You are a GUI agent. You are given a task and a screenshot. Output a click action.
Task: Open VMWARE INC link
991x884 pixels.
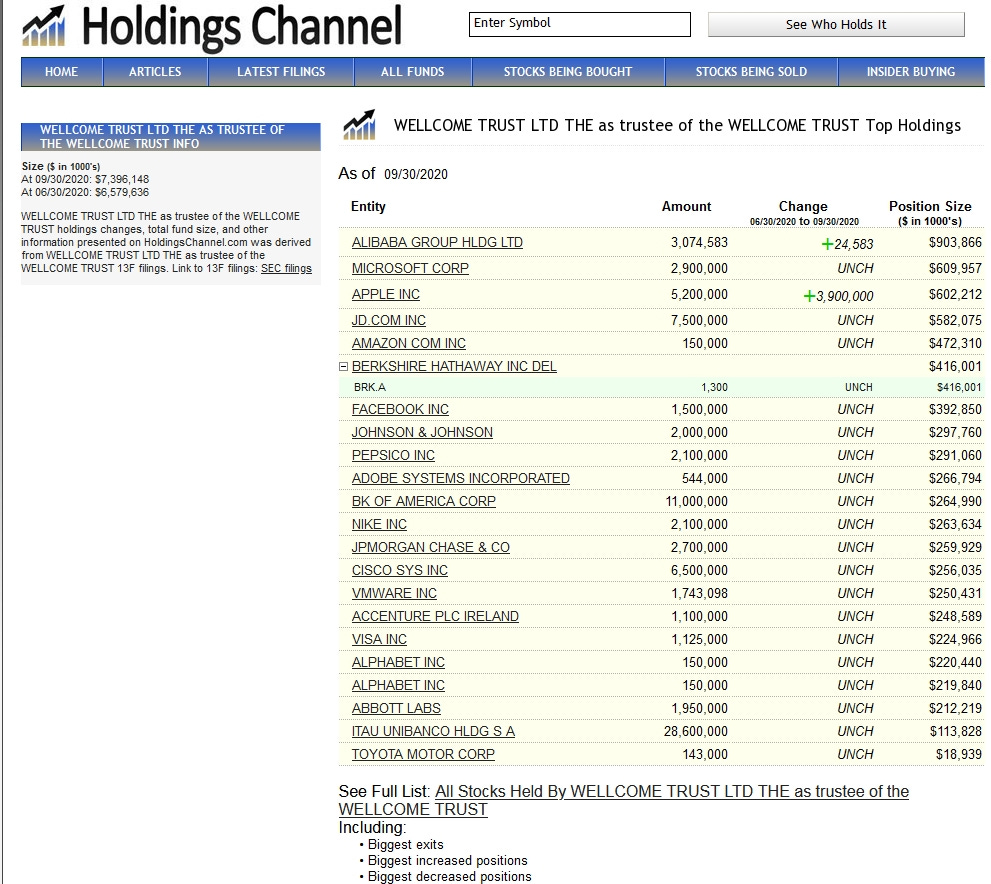[x=394, y=594]
